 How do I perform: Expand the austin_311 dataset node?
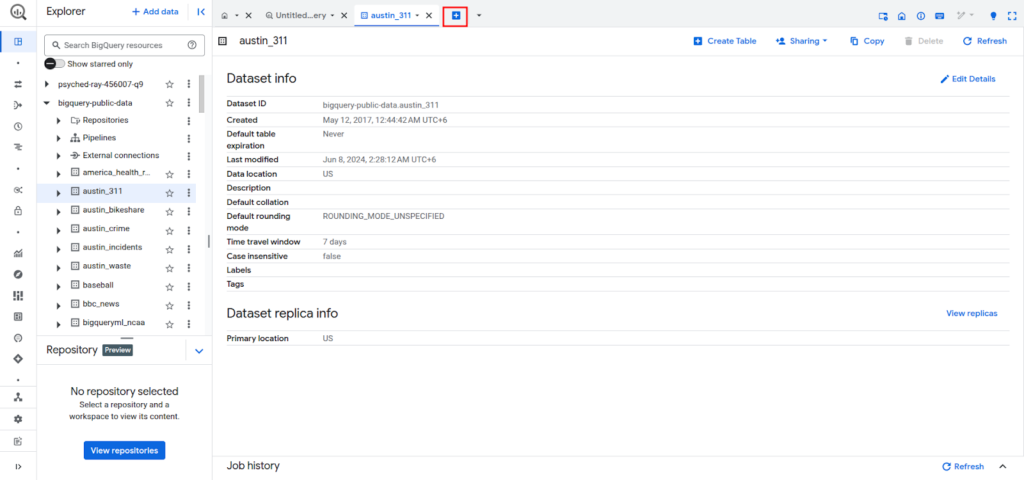tap(59, 193)
